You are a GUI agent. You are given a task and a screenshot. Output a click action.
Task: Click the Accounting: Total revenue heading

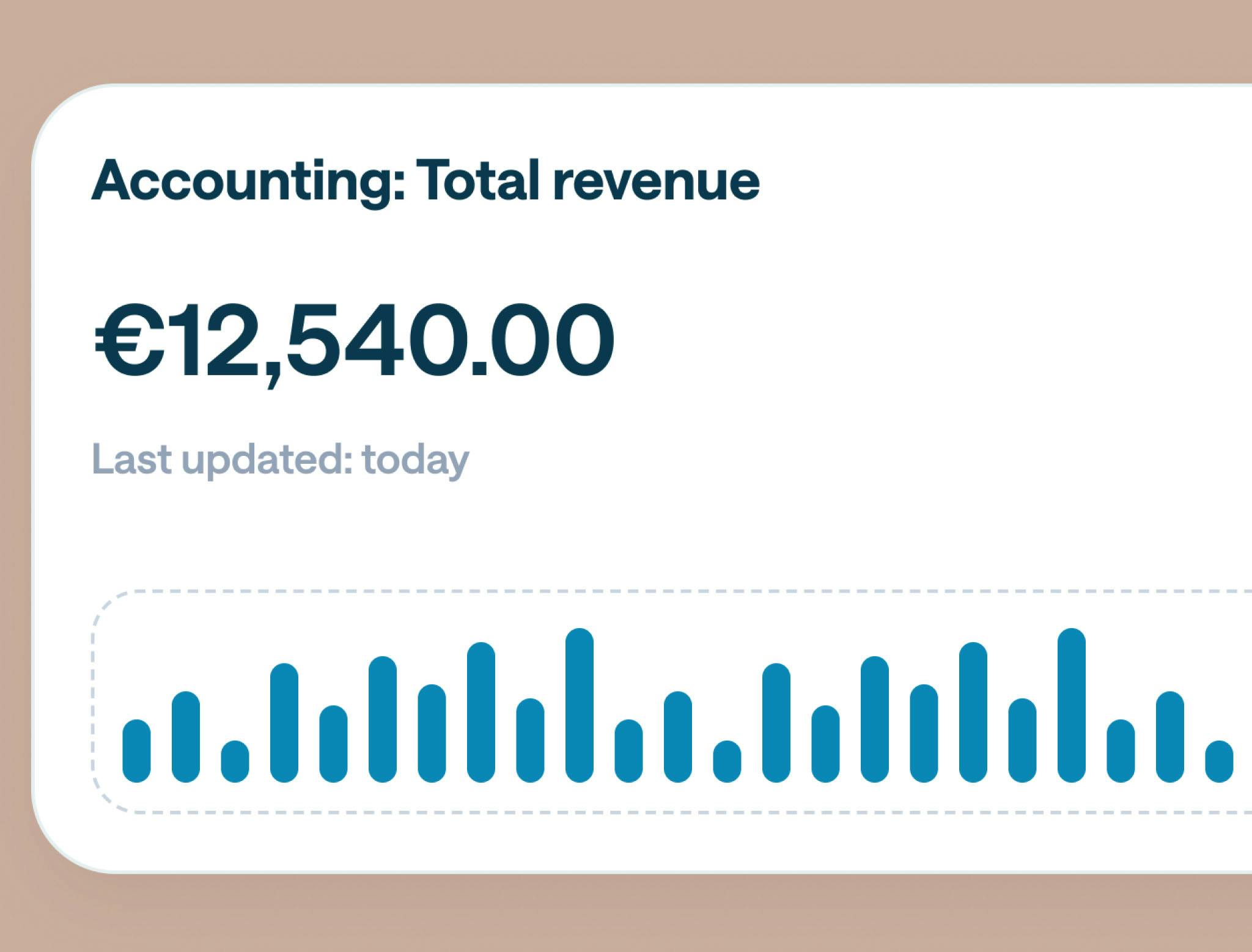(x=425, y=181)
